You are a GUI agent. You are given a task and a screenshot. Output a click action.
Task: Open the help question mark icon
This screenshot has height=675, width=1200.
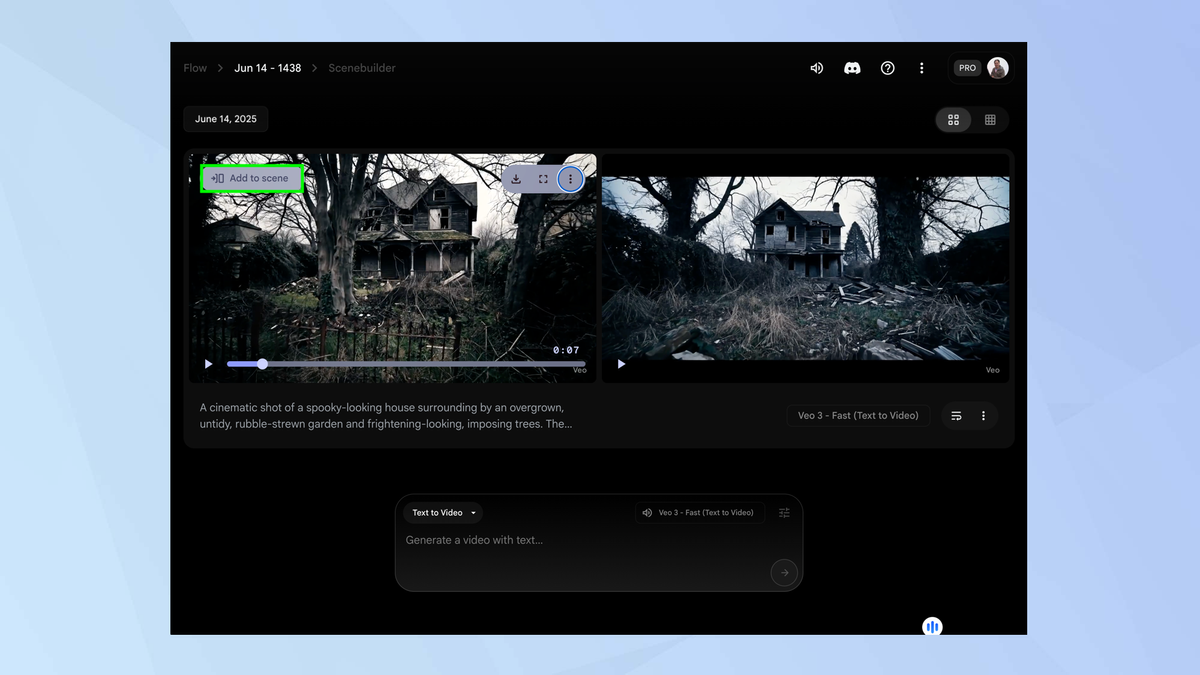pyautogui.click(x=887, y=68)
